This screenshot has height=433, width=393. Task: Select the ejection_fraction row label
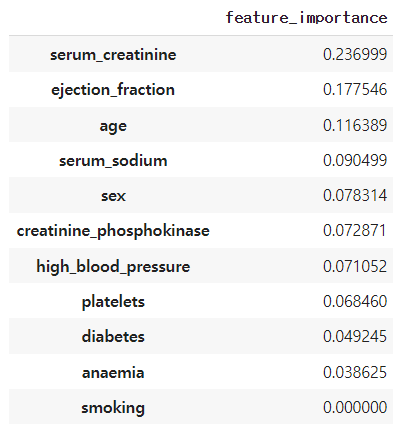(x=113, y=90)
